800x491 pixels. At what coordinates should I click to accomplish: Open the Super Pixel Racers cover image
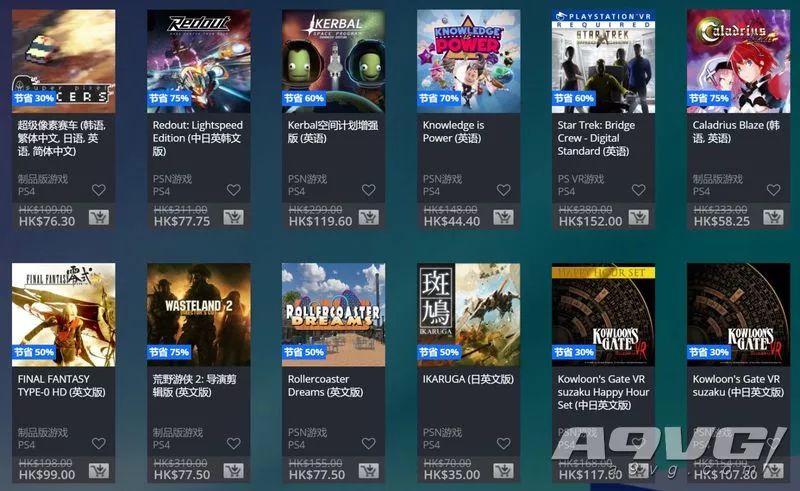pos(64,61)
